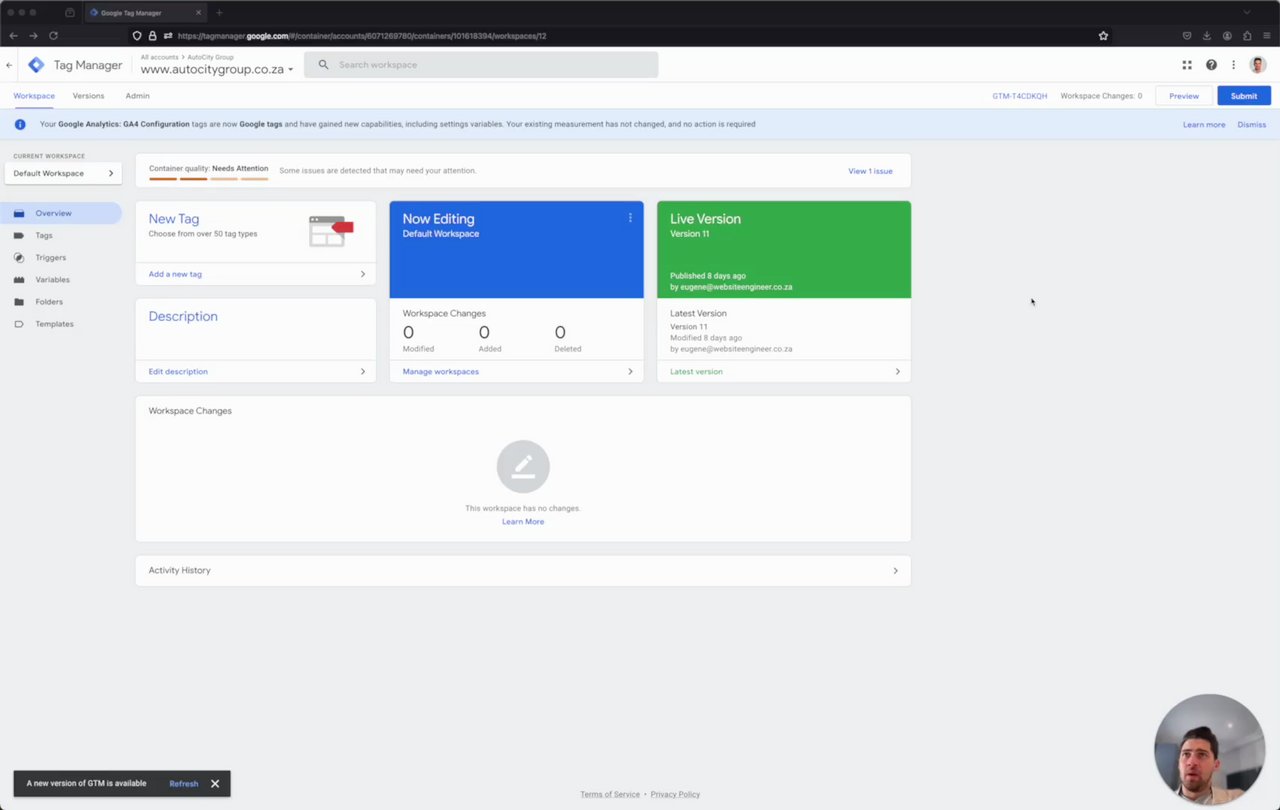
Task: Select Templates in the sidebar
Action: (54, 324)
